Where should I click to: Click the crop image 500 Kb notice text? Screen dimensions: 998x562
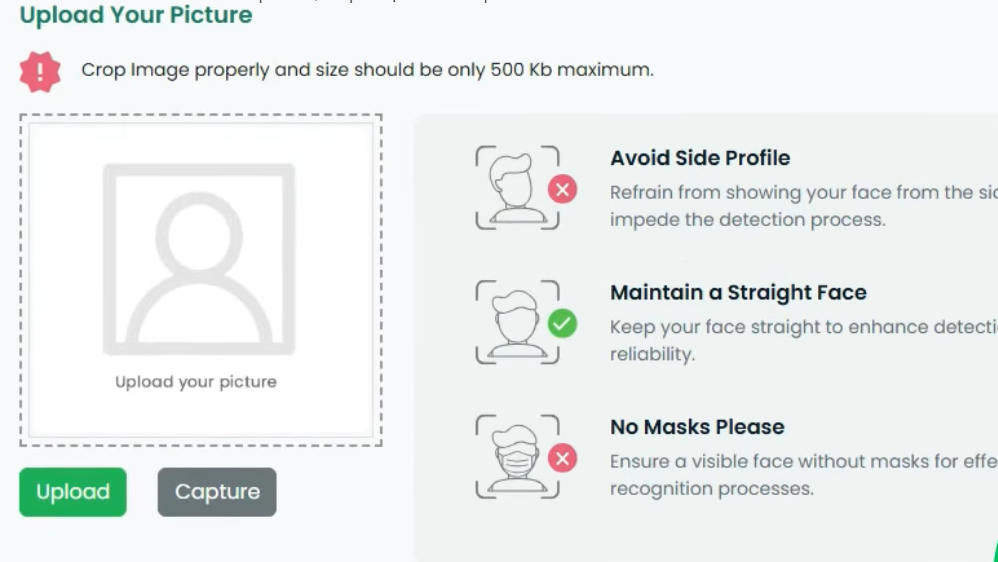(x=367, y=70)
